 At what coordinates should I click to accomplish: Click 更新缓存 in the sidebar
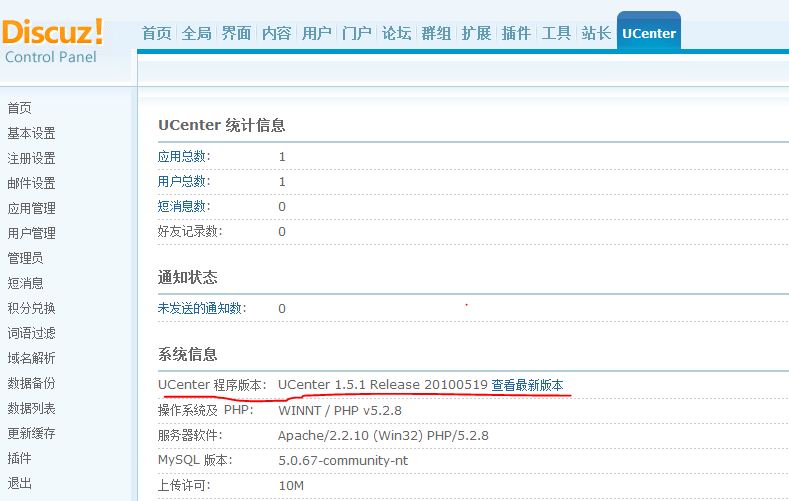tap(31, 433)
